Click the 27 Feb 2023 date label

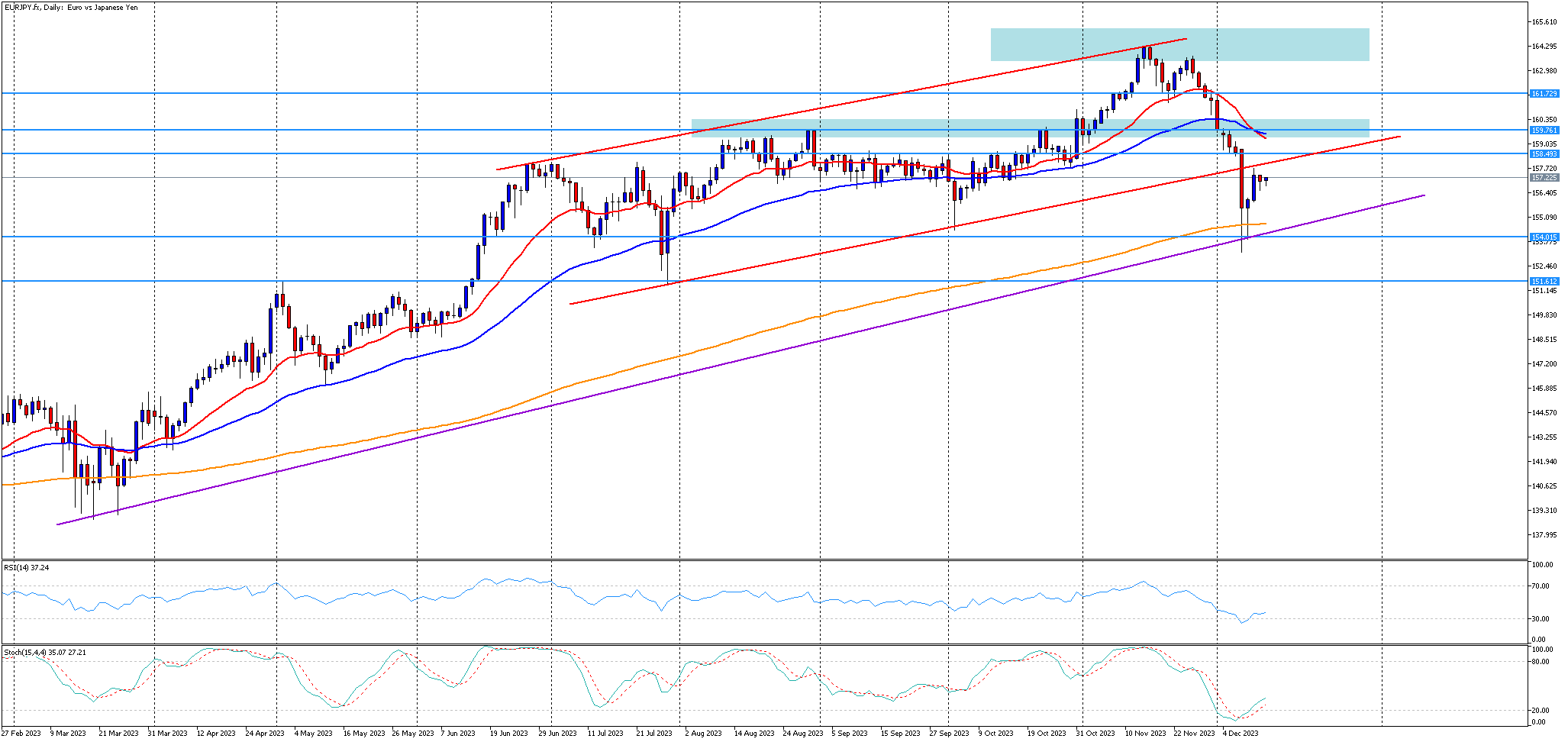21,734
